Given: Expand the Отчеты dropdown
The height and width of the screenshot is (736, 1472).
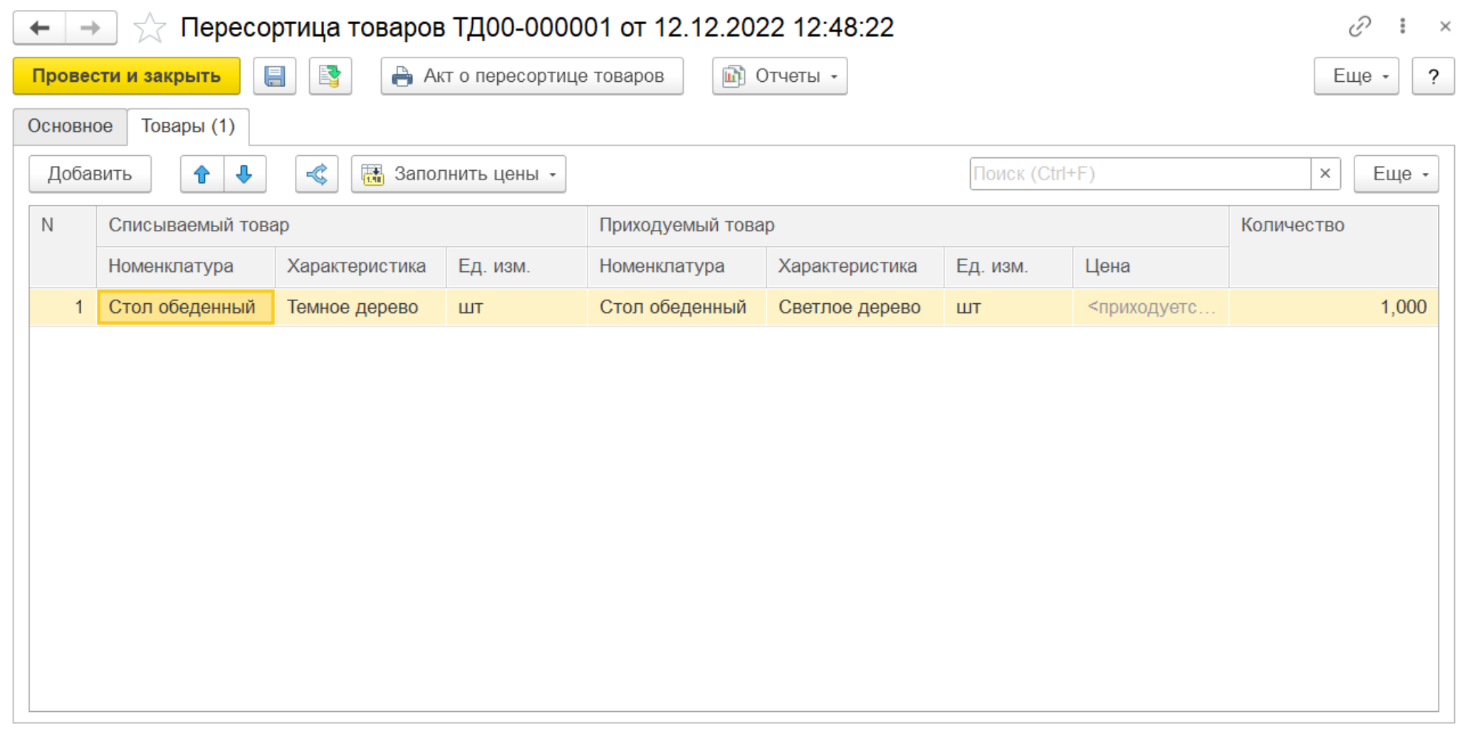Looking at the screenshot, I should click(780, 76).
